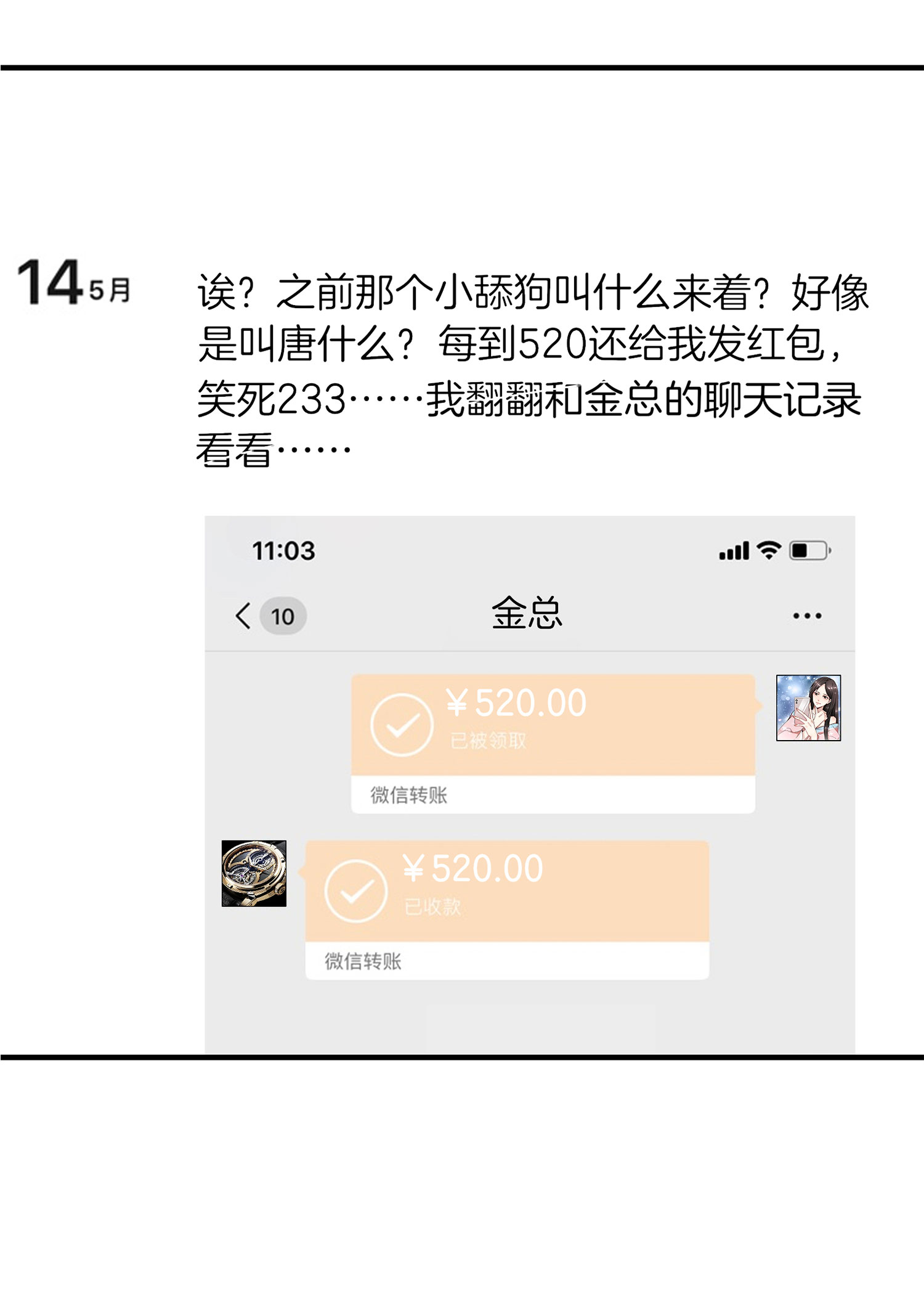Image resolution: width=924 pixels, height=1310 pixels.
Task: Tap the checkmark circle in second transfer
Action: [x=356, y=890]
